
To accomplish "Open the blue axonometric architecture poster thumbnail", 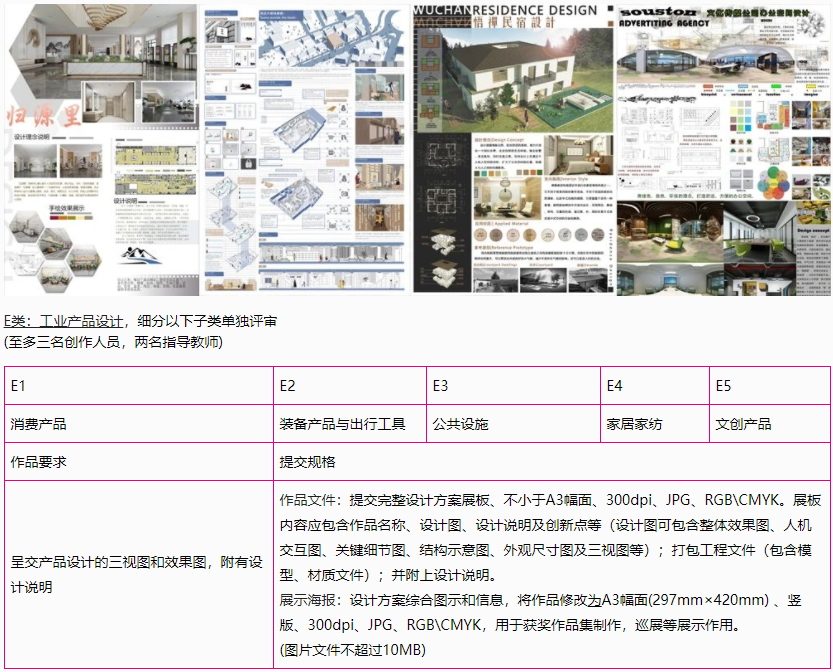I will [x=305, y=150].
